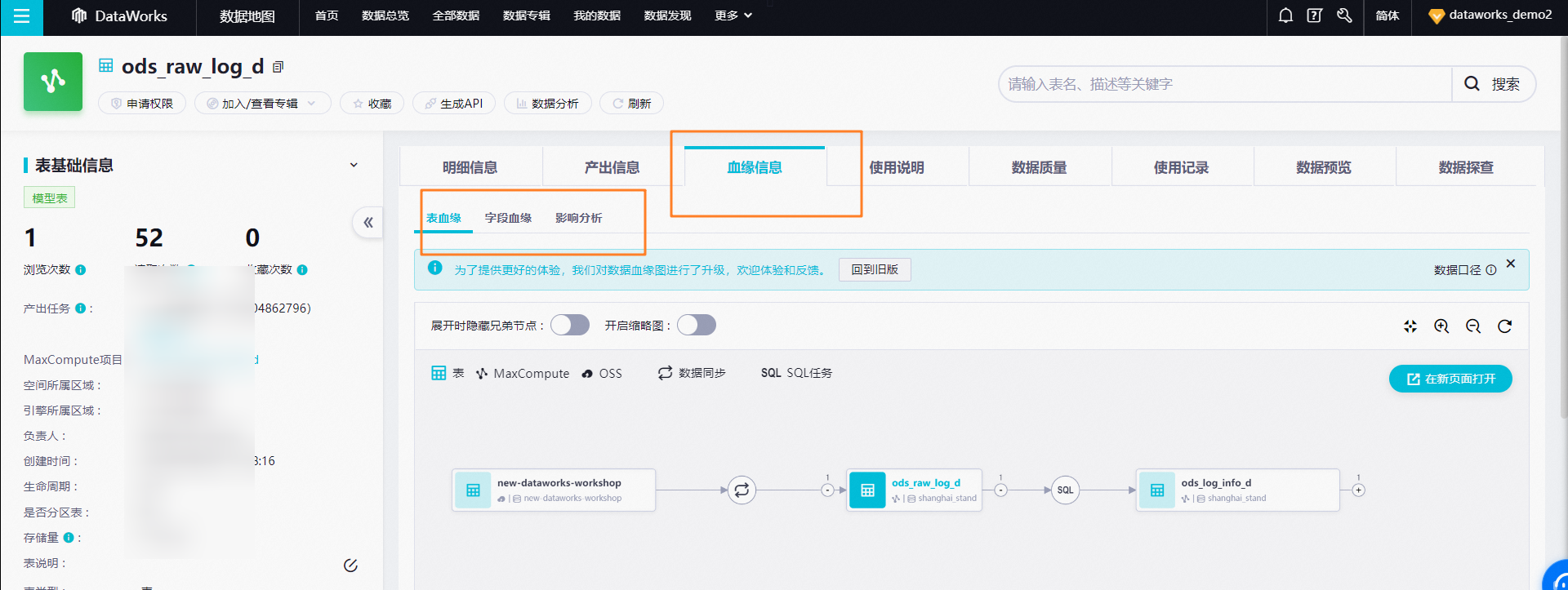Click the 回到旧版 button
The height and width of the screenshot is (590, 1568).
pyautogui.click(x=875, y=269)
